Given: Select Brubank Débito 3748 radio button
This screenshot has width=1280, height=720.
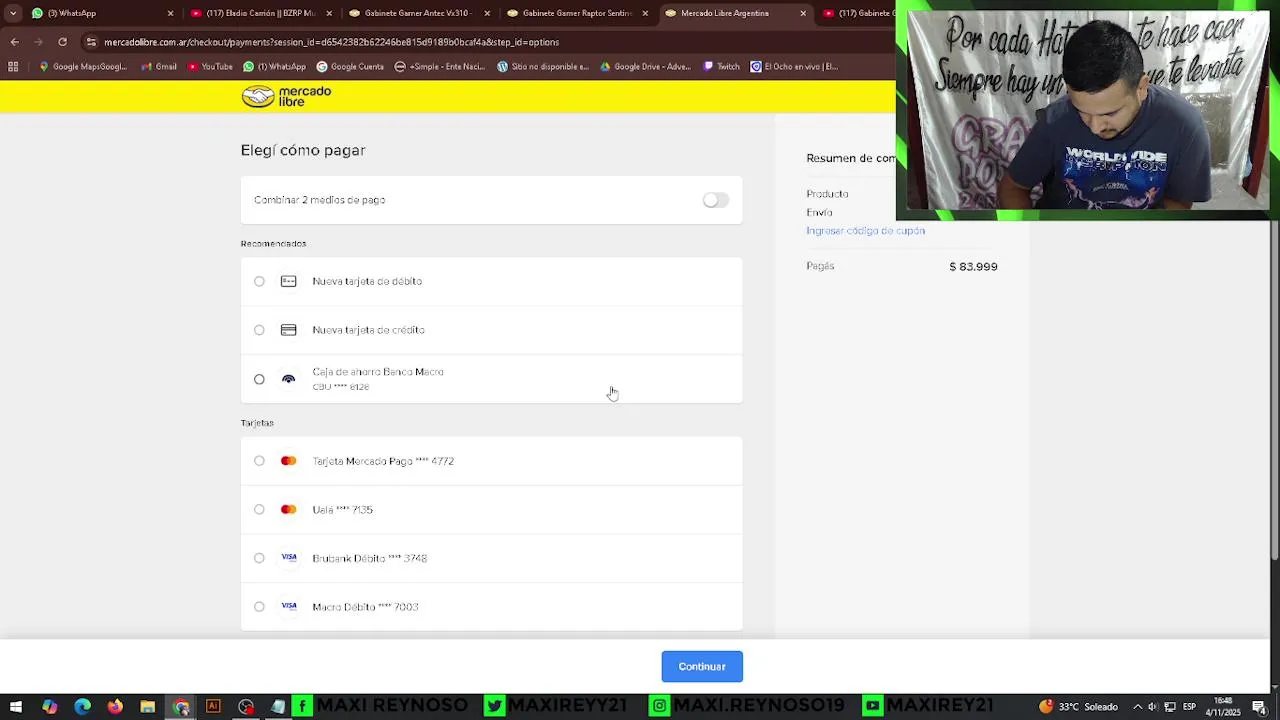Looking at the screenshot, I should pos(259,558).
